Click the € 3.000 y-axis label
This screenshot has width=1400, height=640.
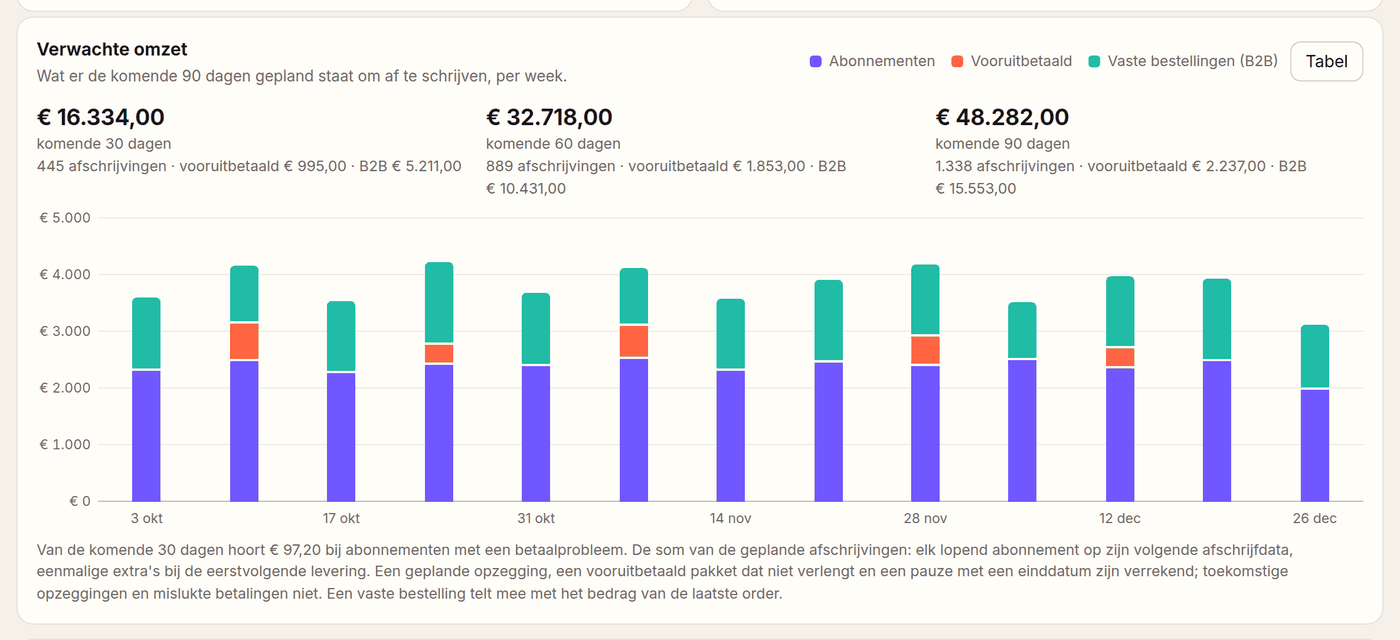pyautogui.click(x=65, y=331)
